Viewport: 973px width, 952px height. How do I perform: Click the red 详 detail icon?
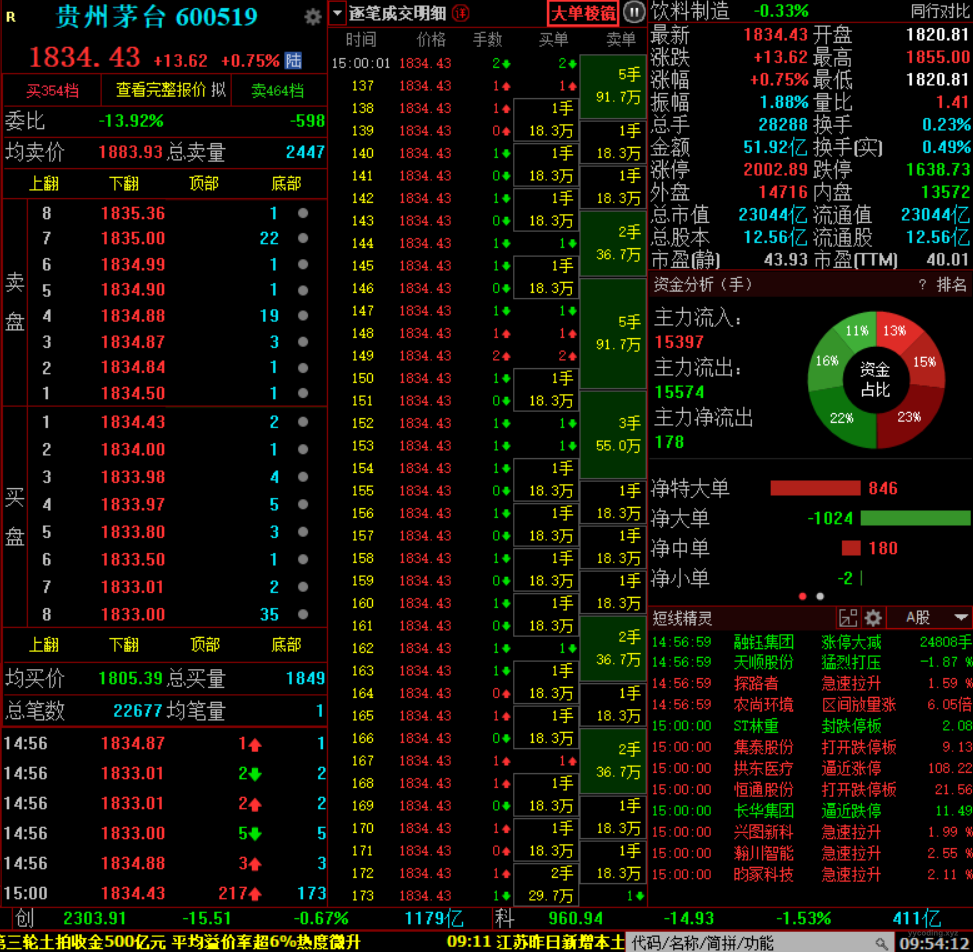pos(460,12)
